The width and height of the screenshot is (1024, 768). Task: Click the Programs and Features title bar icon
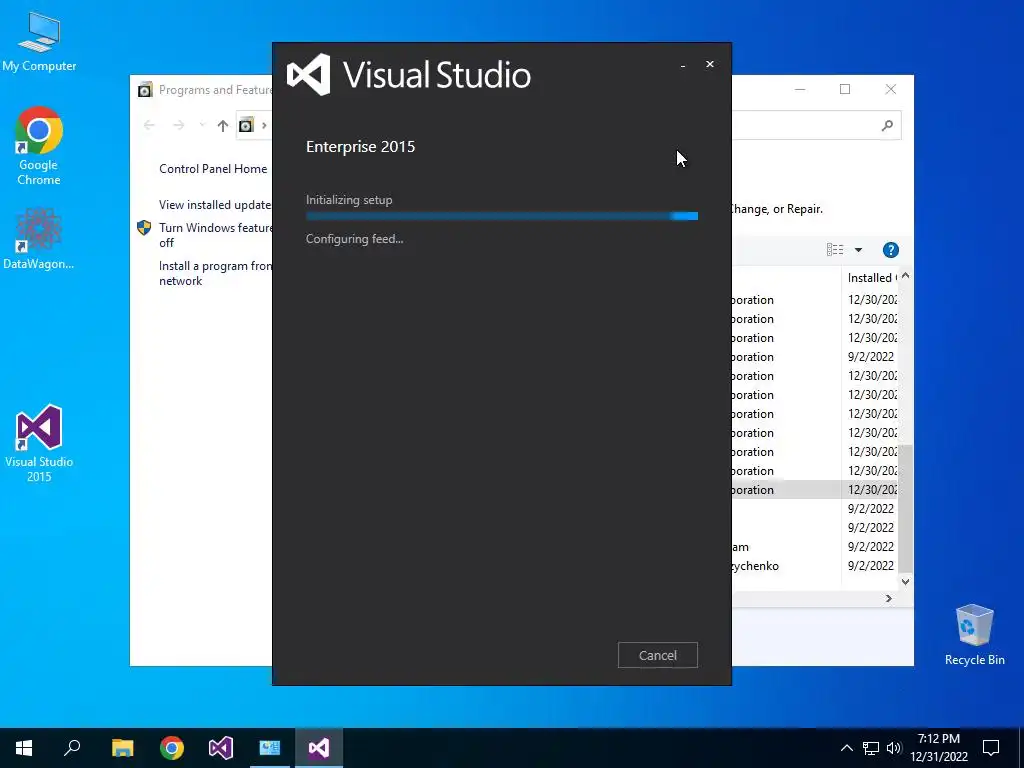pyautogui.click(x=145, y=89)
